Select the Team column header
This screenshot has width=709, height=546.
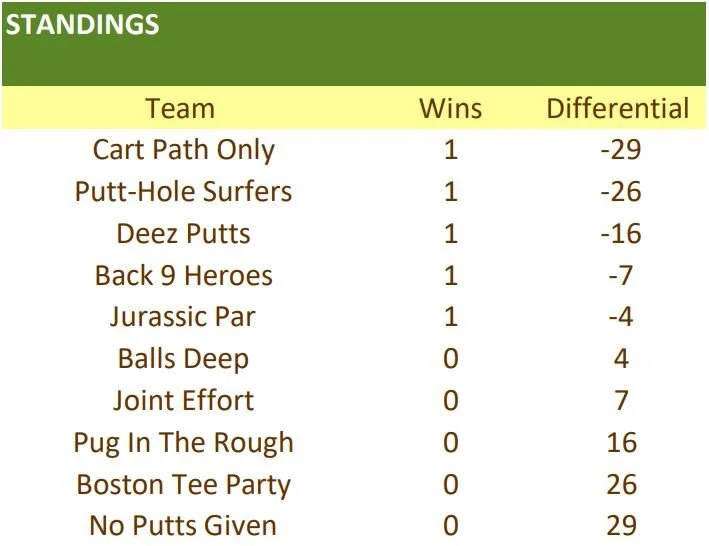tap(180, 108)
